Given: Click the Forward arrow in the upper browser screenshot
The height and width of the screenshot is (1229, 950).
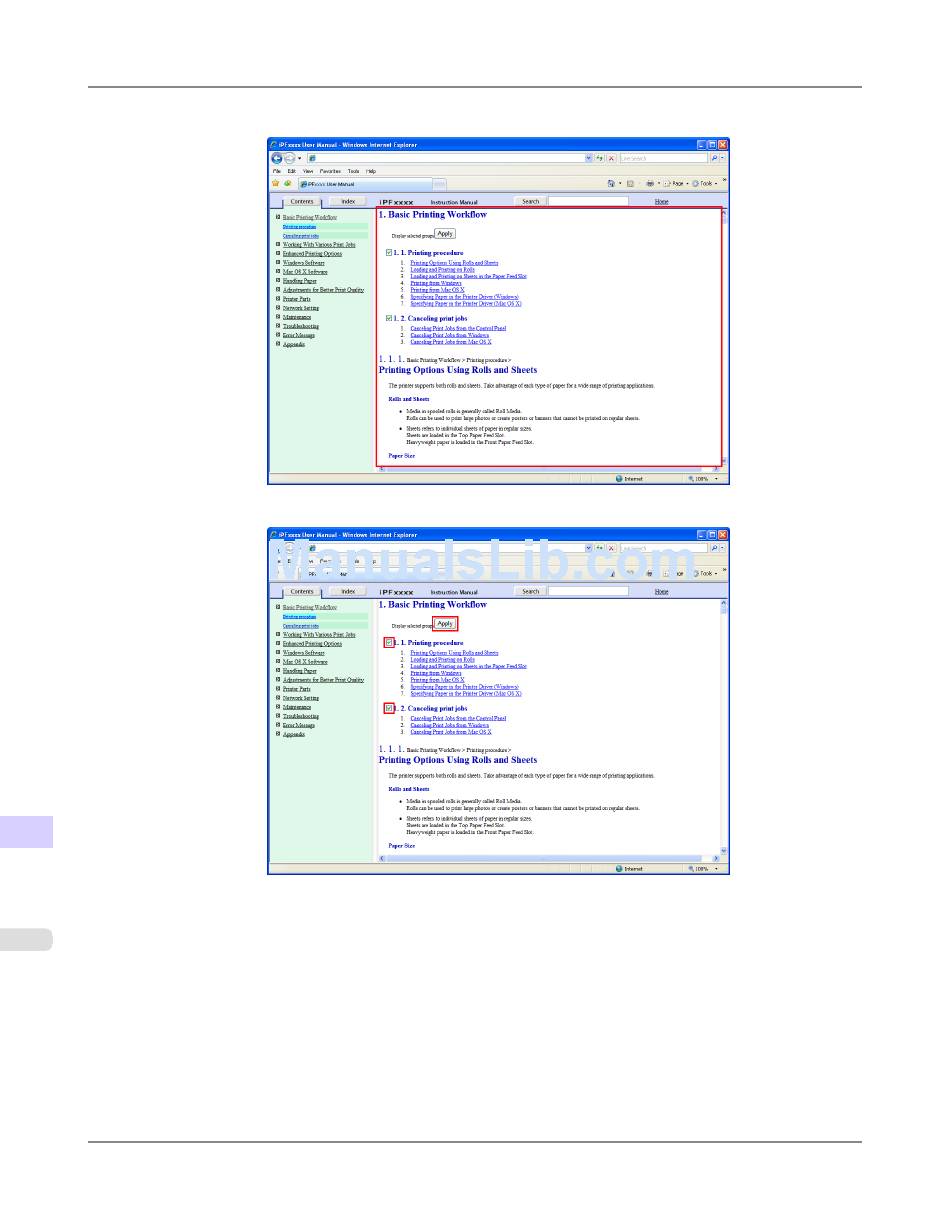Looking at the screenshot, I should (x=289, y=158).
